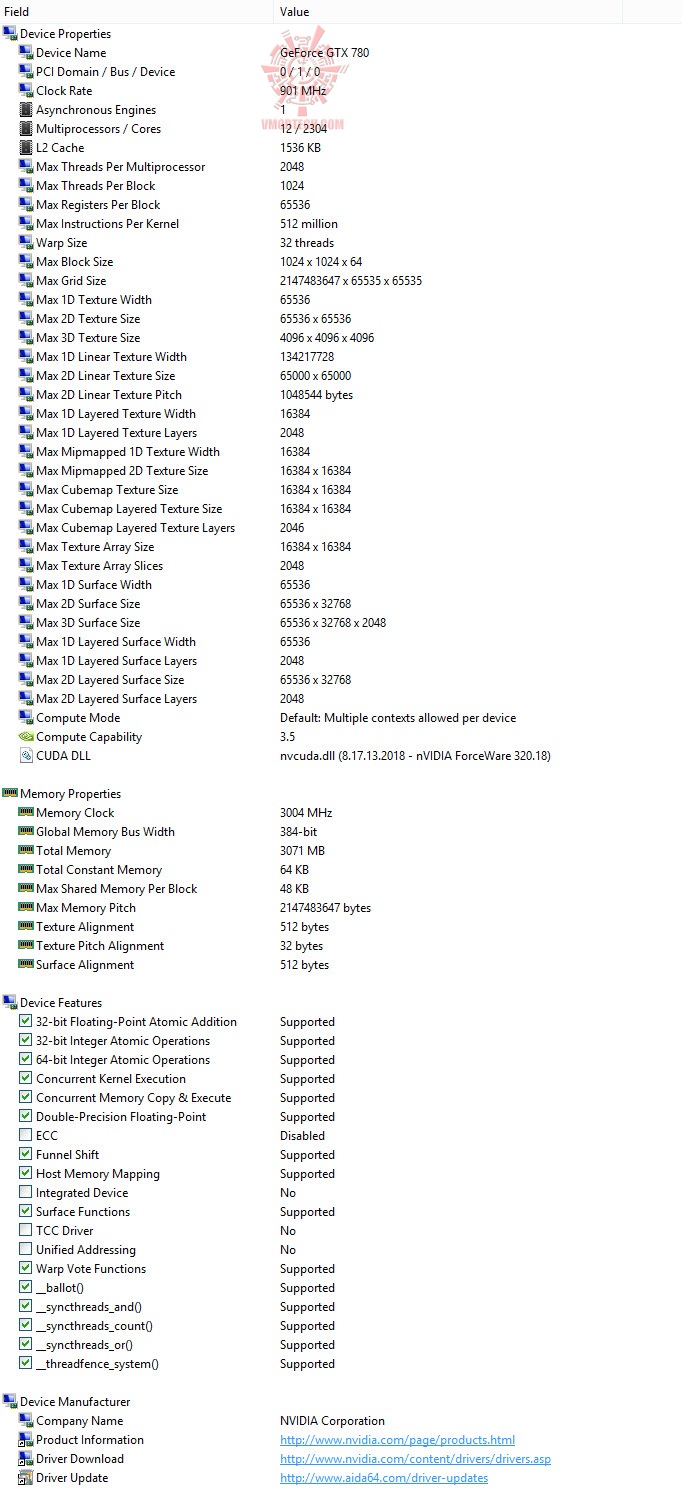This screenshot has width=682, height=1493.
Task: Select the nvcuda.dll ForceWare 320.18 value
Action: point(415,756)
